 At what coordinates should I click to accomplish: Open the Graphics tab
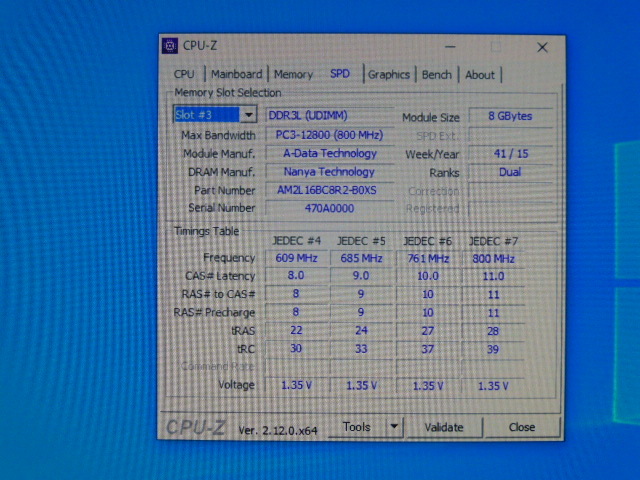[x=389, y=75]
